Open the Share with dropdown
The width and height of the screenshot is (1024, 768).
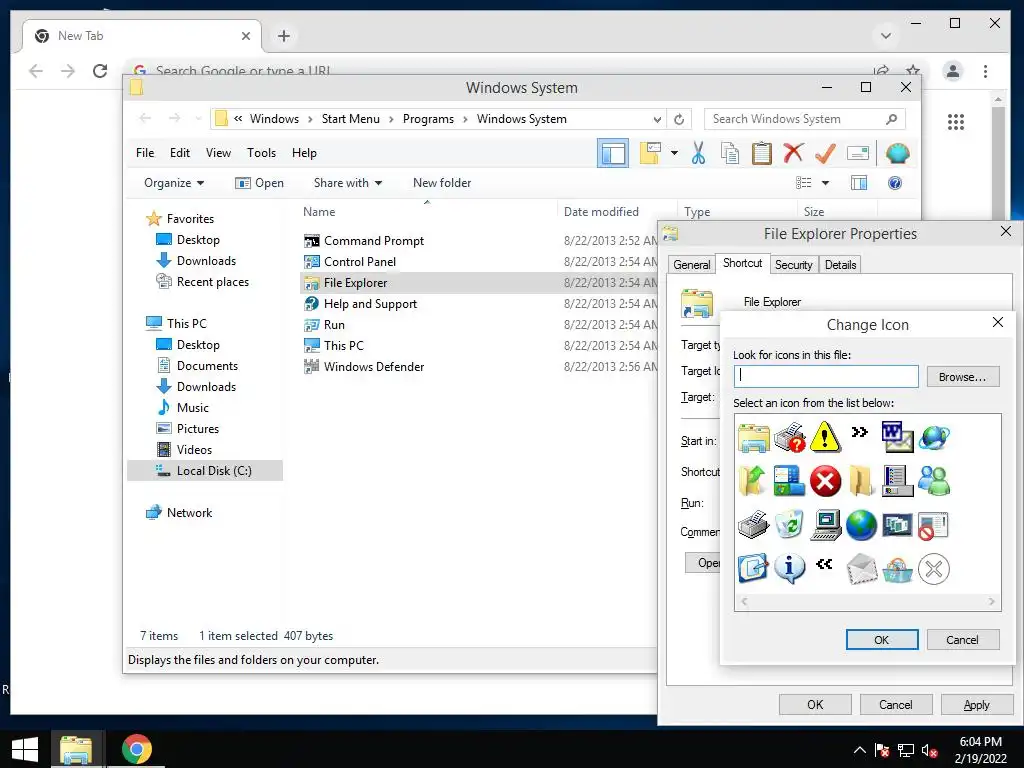(x=347, y=183)
